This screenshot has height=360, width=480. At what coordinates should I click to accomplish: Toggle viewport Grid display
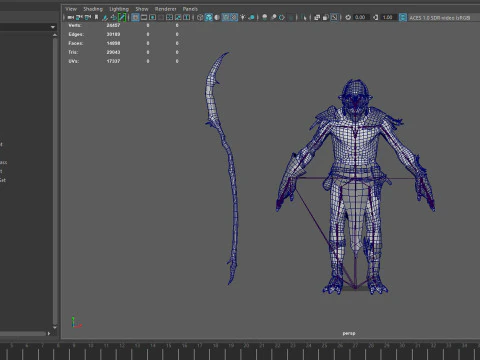coord(135,17)
